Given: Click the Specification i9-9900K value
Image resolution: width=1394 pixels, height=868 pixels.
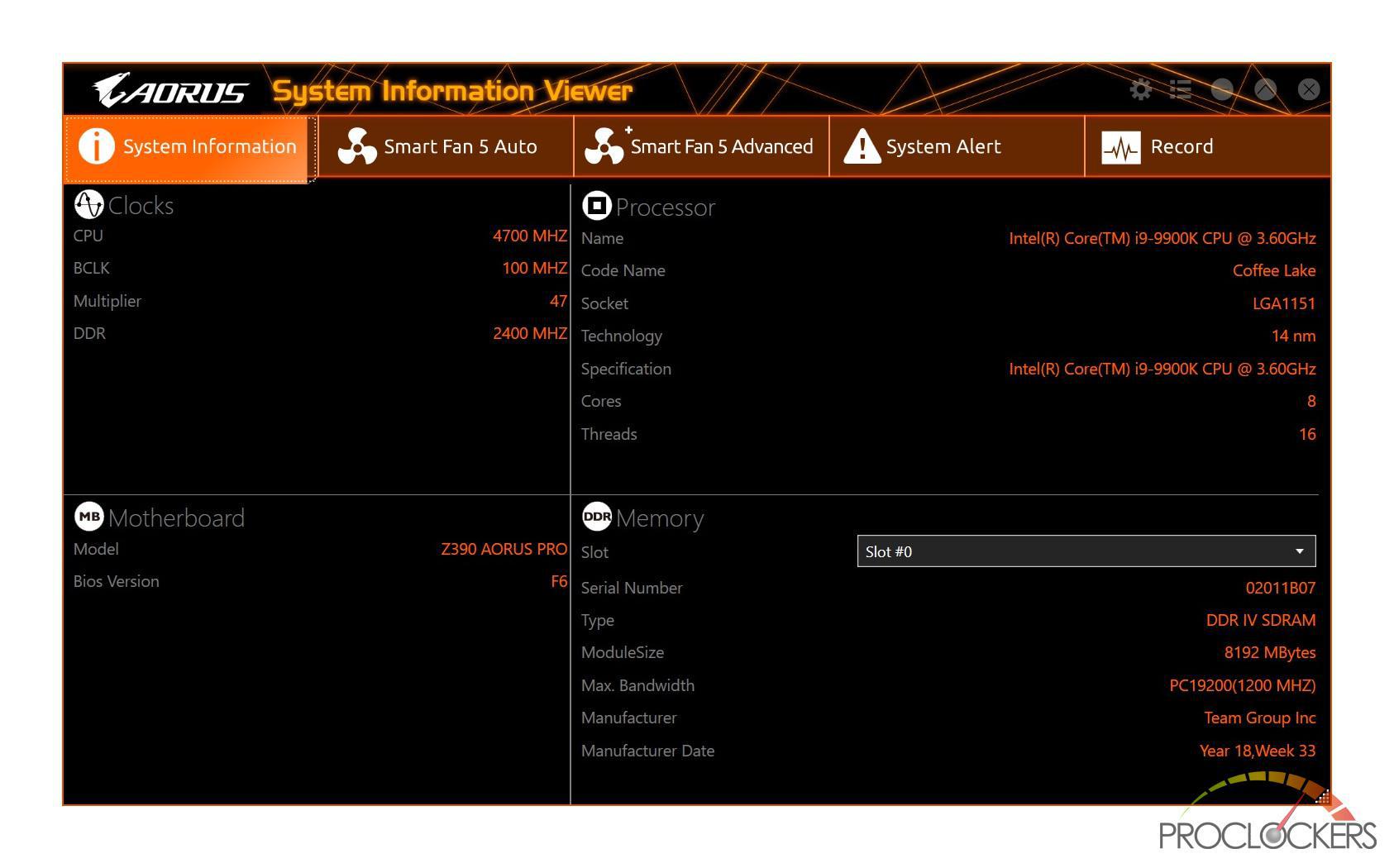Looking at the screenshot, I should pyautogui.click(x=1162, y=369).
